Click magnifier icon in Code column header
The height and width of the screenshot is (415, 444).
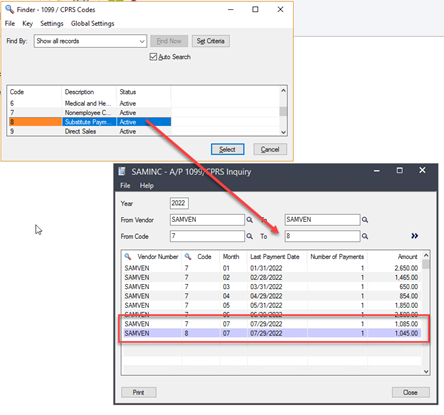pos(188,257)
